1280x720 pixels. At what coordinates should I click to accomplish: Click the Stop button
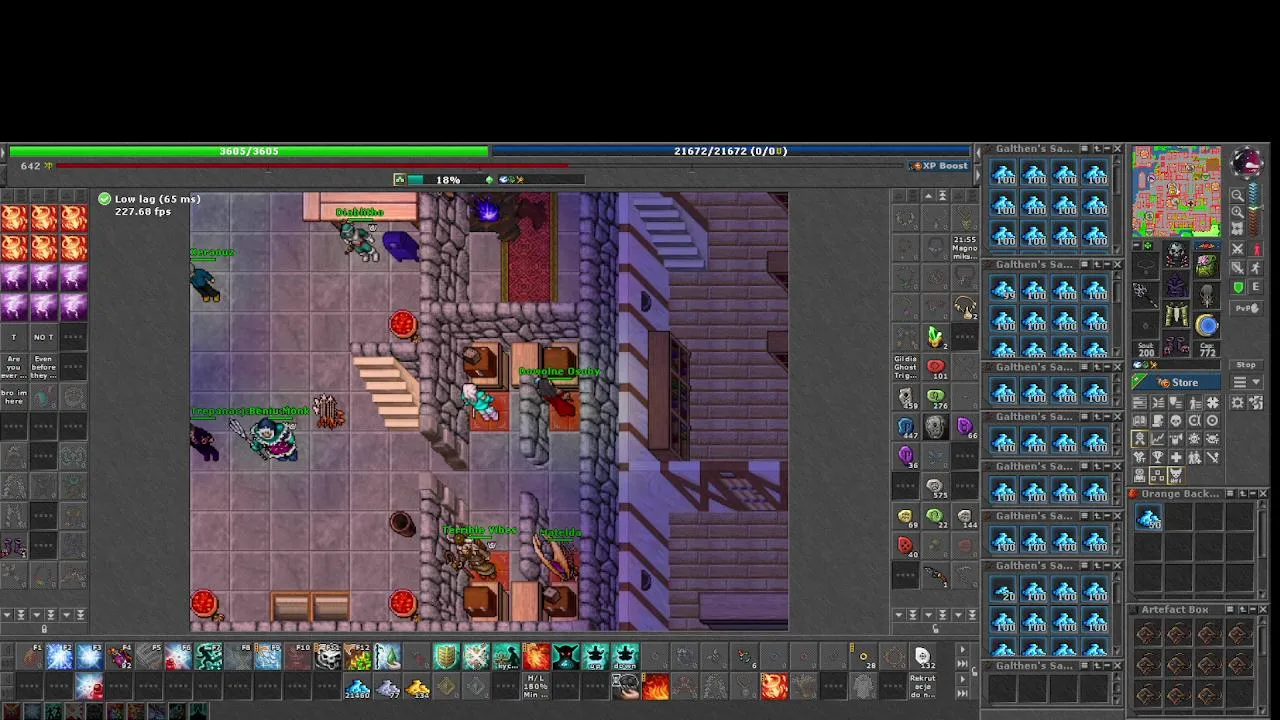pos(1246,364)
